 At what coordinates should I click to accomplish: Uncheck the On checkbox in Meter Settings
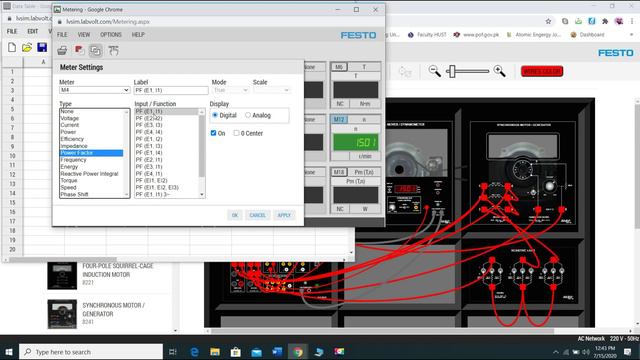(x=213, y=133)
